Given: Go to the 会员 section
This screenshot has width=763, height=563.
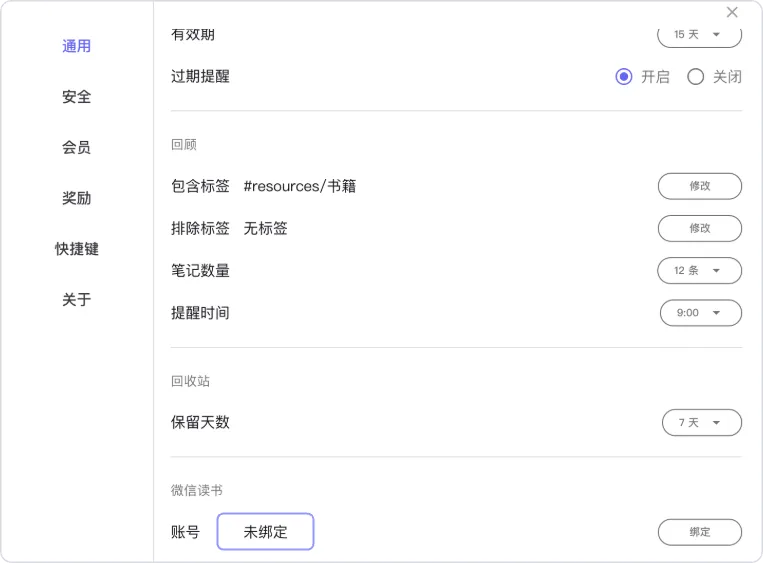Looking at the screenshot, I should [x=76, y=147].
